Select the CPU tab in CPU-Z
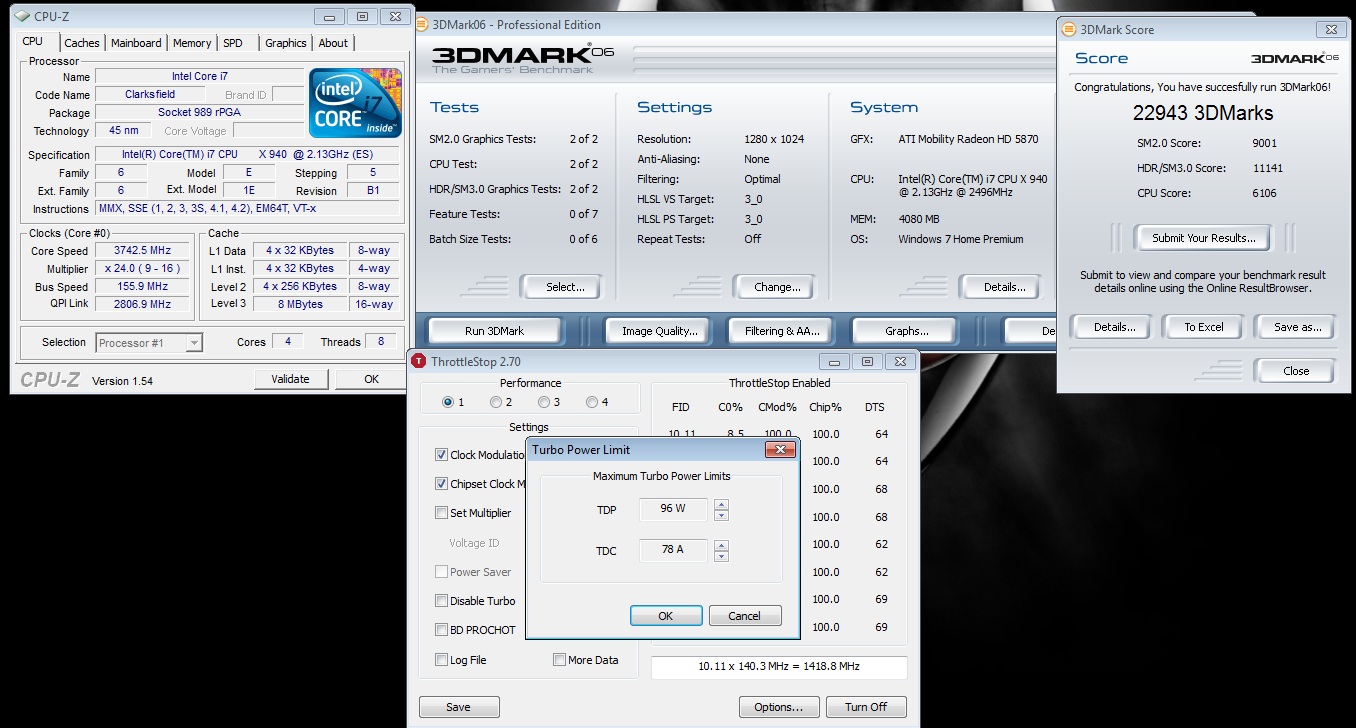1356x728 pixels. (33, 41)
